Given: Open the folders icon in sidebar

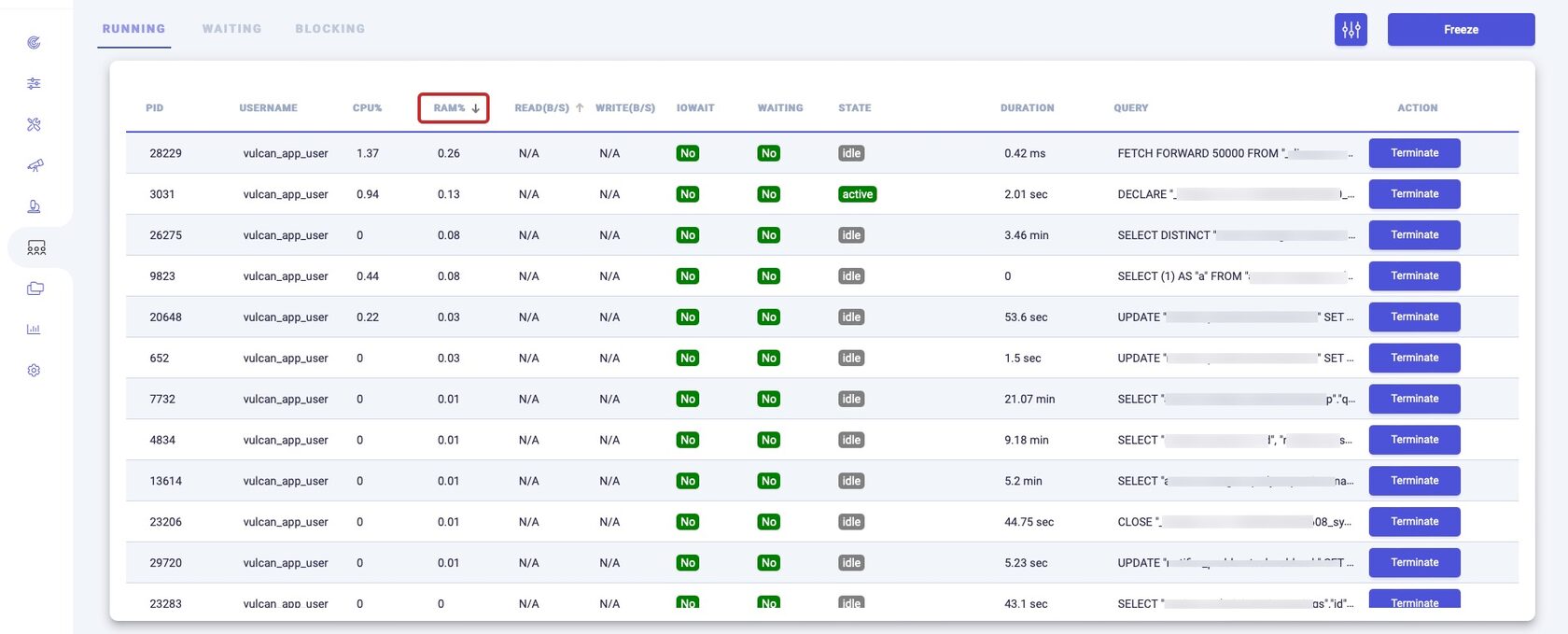Looking at the screenshot, I should 35,289.
